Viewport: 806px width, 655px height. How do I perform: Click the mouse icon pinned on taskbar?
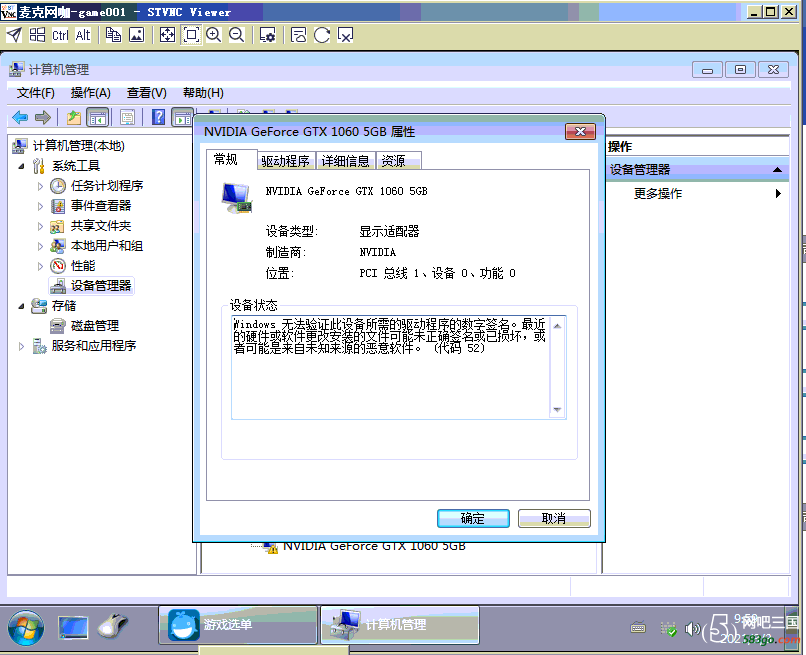pyautogui.click(x=113, y=626)
